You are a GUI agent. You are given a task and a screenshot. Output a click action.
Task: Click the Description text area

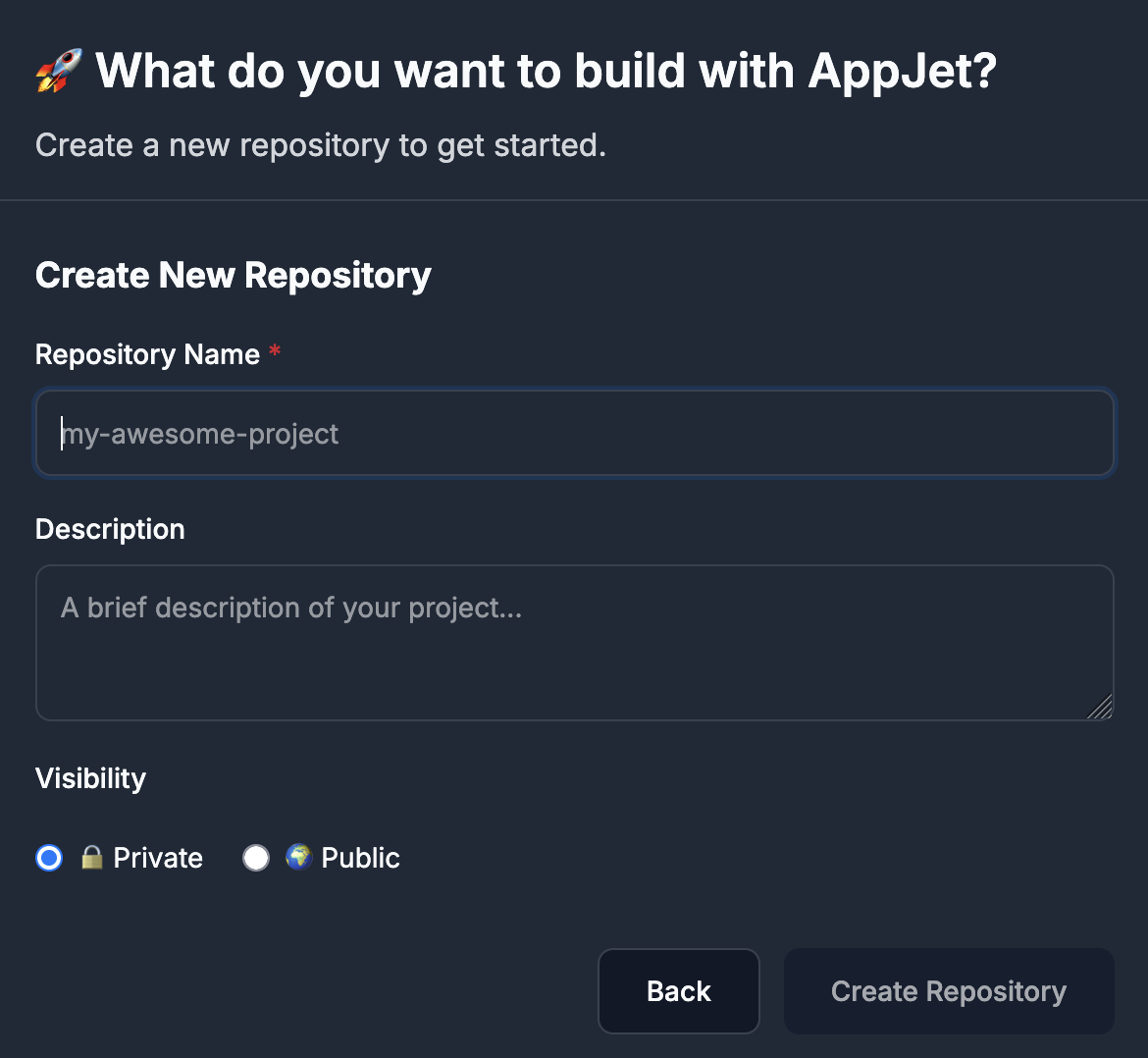[x=575, y=642]
